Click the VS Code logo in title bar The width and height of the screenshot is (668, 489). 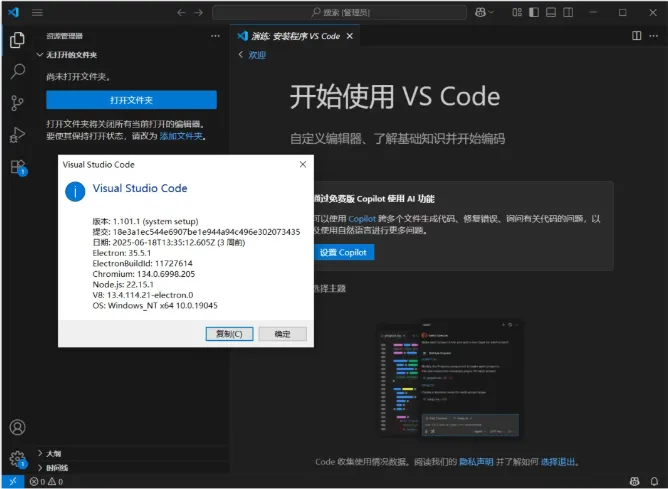pos(13,12)
